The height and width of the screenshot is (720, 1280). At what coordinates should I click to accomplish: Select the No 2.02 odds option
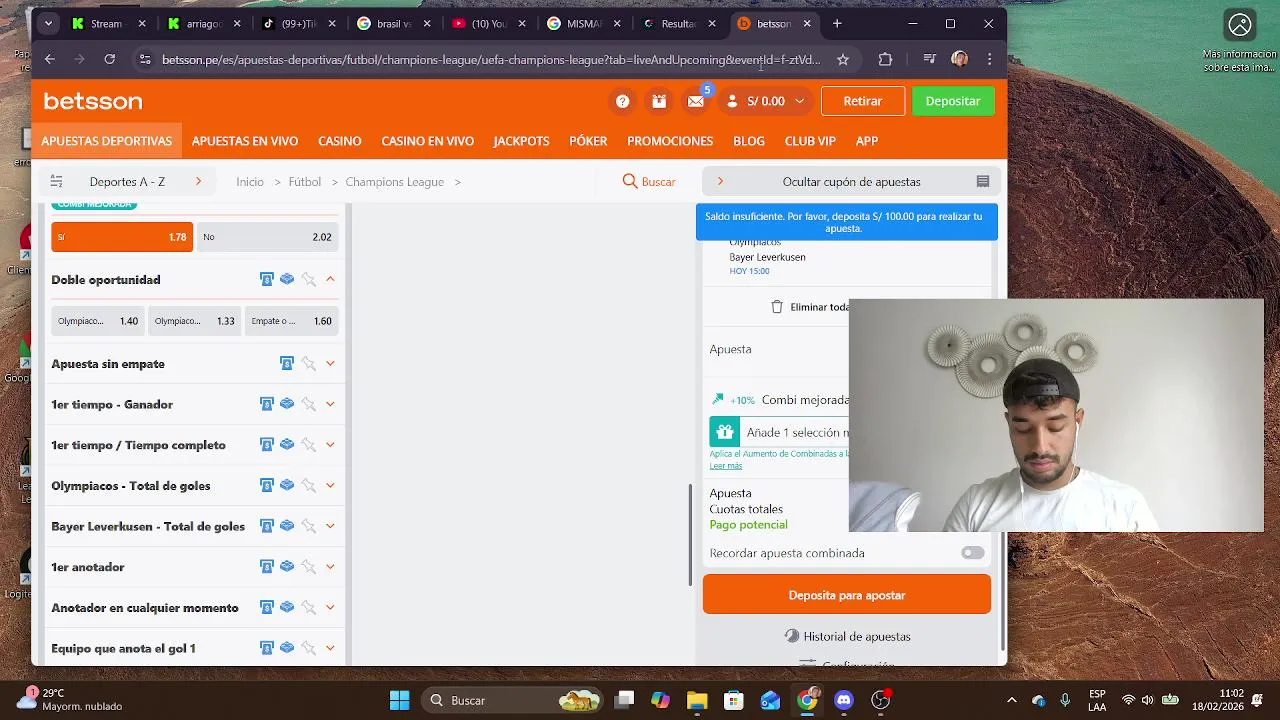(x=267, y=237)
